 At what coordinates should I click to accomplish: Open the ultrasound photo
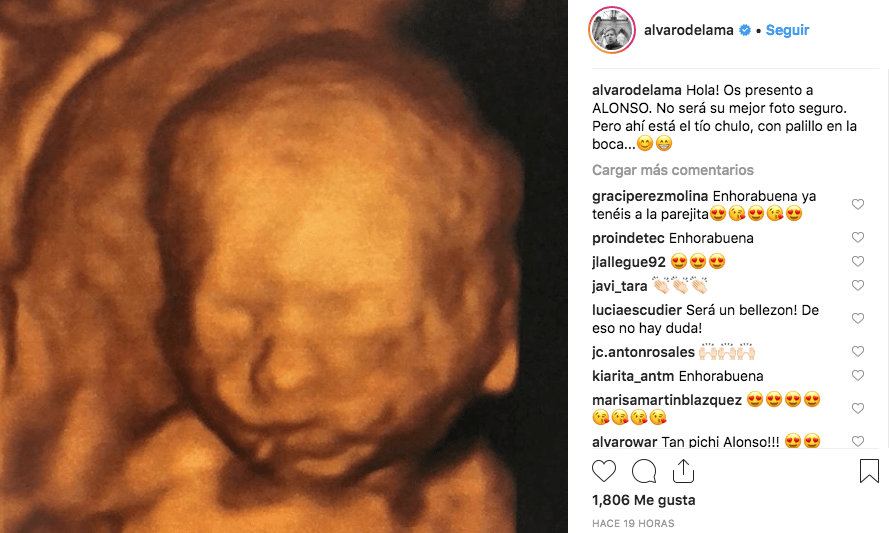[283, 266]
